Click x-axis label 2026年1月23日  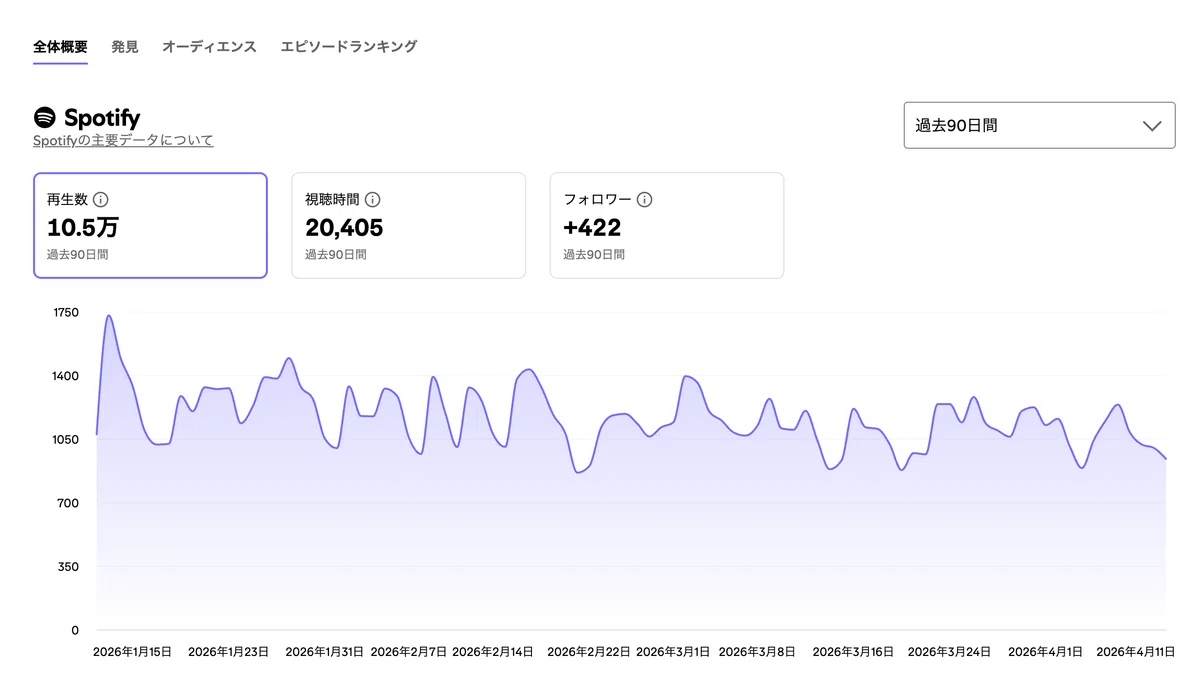point(228,652)
